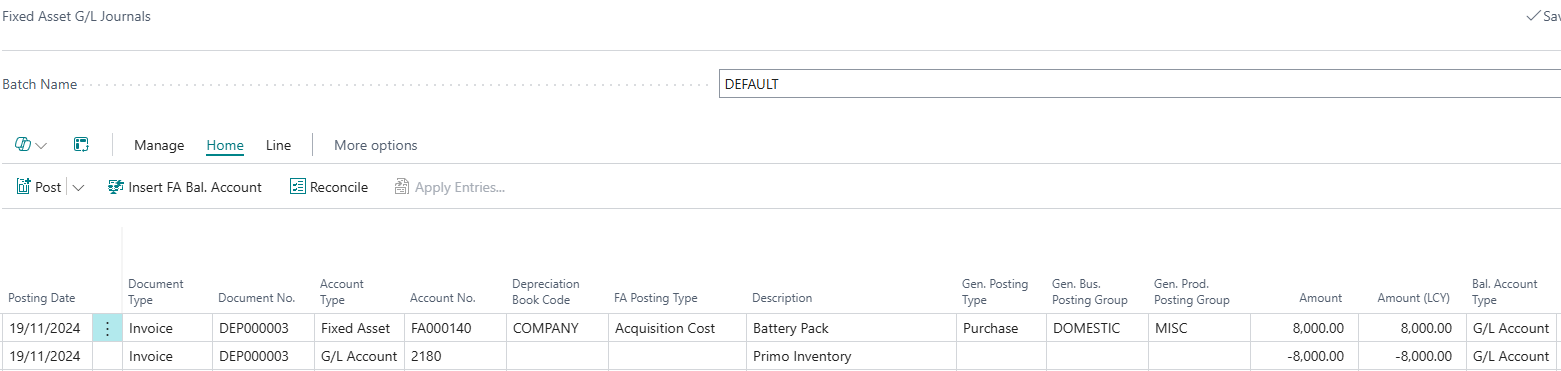The width and height of the screenshot is (1561, 371).
Task: Sort by the Posting Date column header
Action: tap(42, 298)
